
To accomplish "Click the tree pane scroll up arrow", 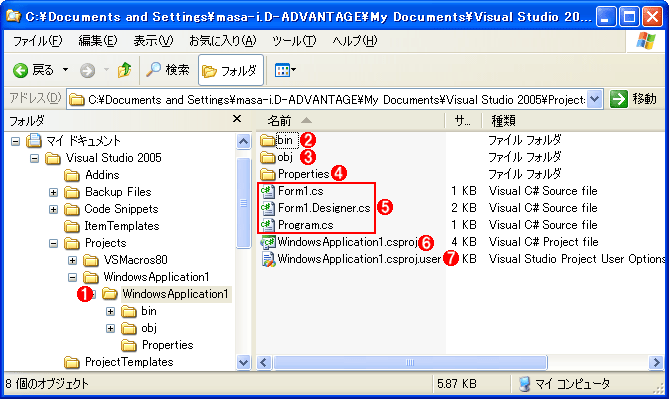I will 243,141.
